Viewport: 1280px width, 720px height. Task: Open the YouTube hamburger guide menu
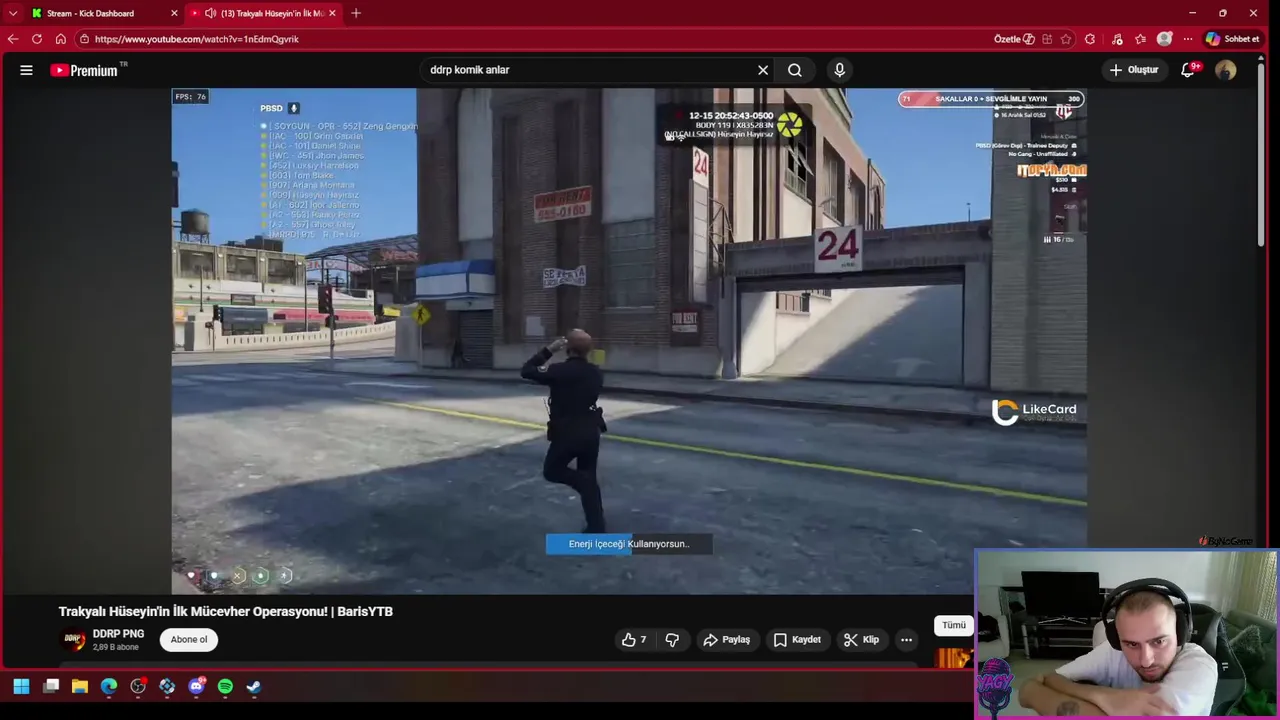pyautogui.click(x=26, y=70)
